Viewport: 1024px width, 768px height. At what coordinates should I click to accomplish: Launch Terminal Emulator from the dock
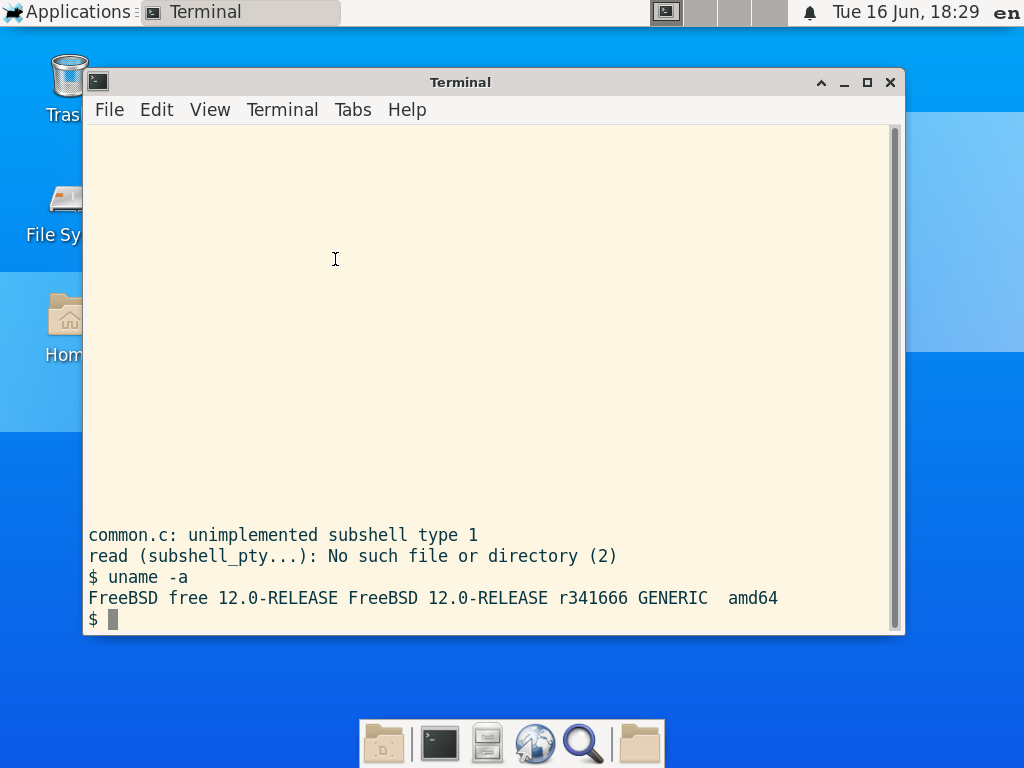pyautogui.click(x=439, y=744)
